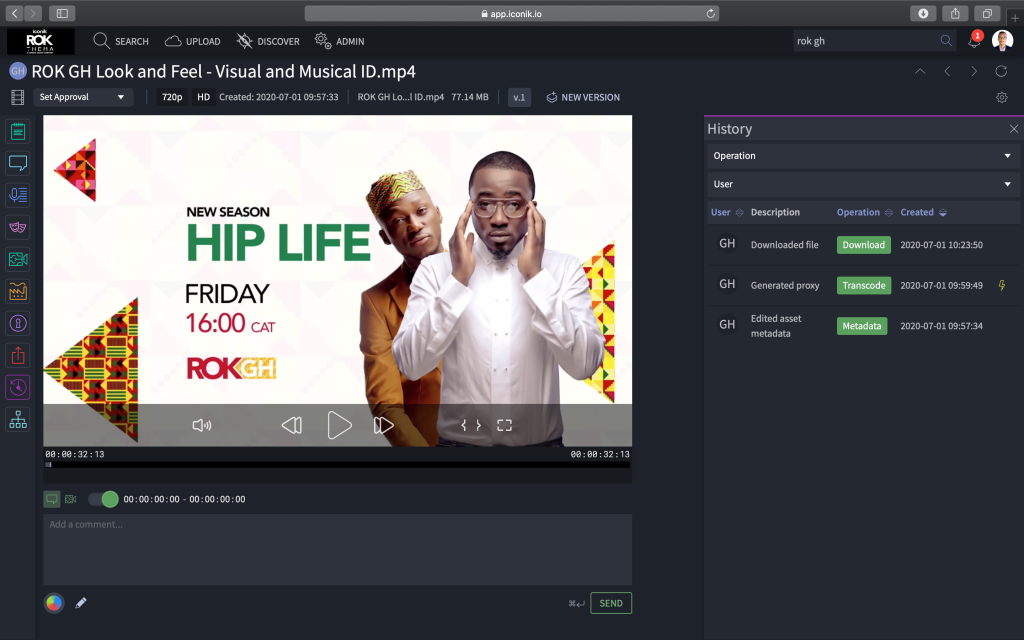Click the v.1 version button

click(x=519, y=97)
